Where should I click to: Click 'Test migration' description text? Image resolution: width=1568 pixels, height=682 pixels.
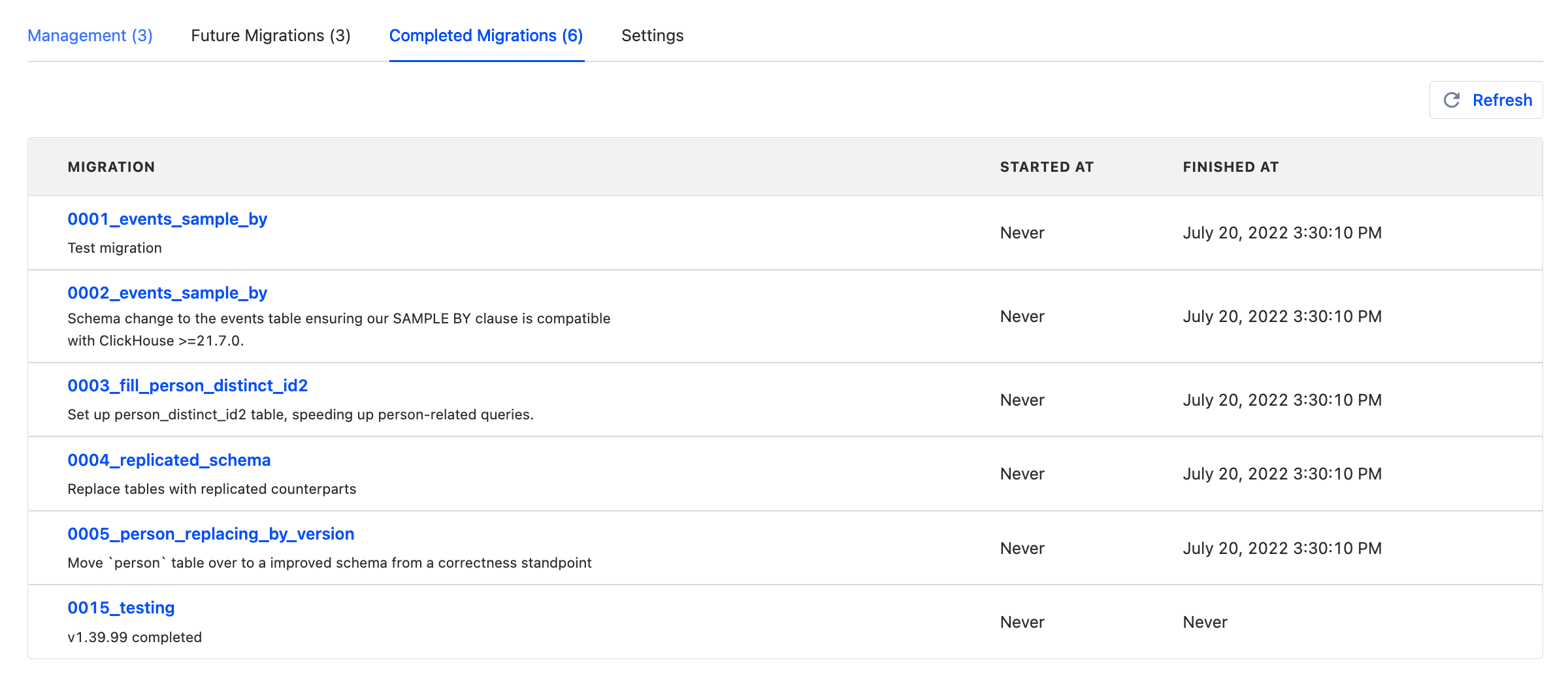click(x=114, y=248)
